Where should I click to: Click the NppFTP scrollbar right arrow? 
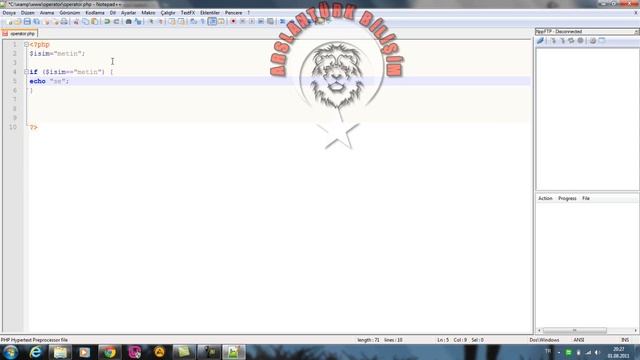(636, 330)
